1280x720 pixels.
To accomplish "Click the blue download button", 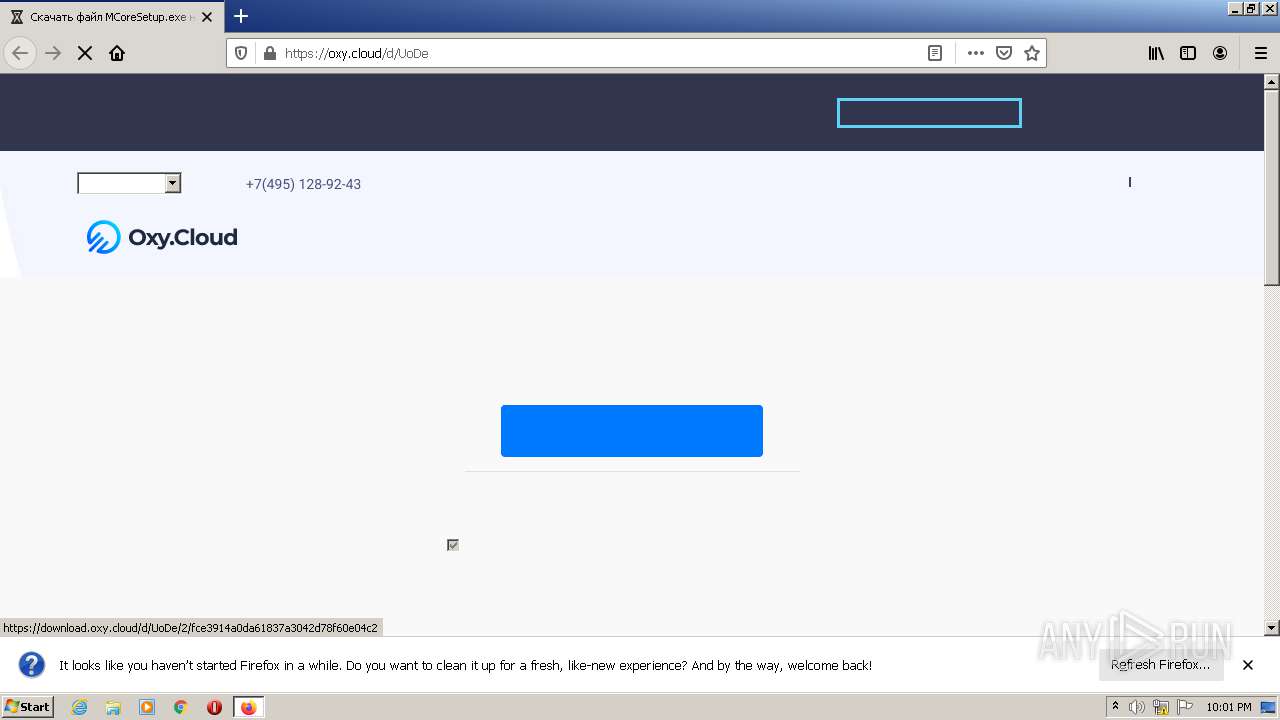I will (632, 431).
